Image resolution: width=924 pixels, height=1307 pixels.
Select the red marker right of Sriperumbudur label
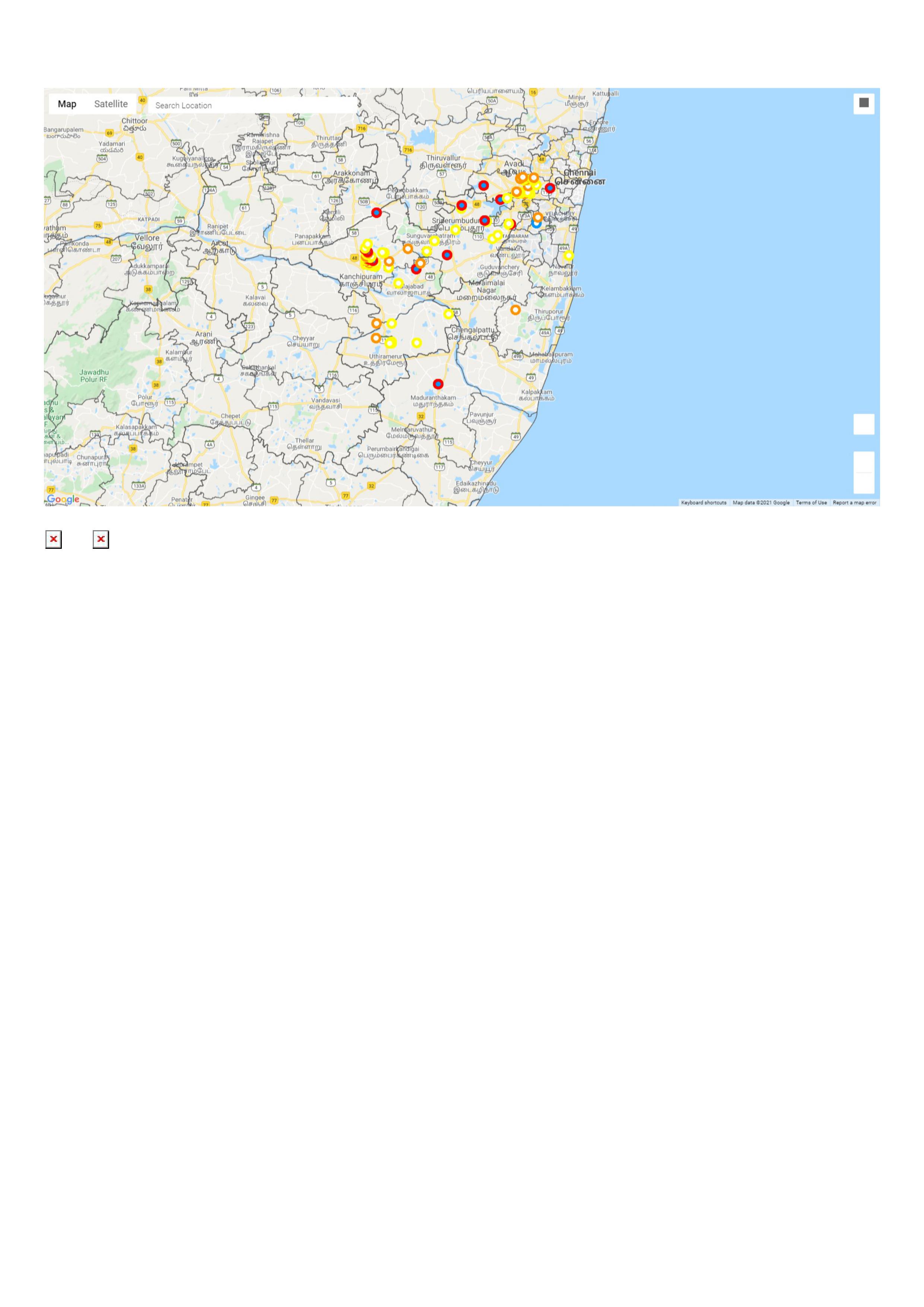click(x=484, y=221)
